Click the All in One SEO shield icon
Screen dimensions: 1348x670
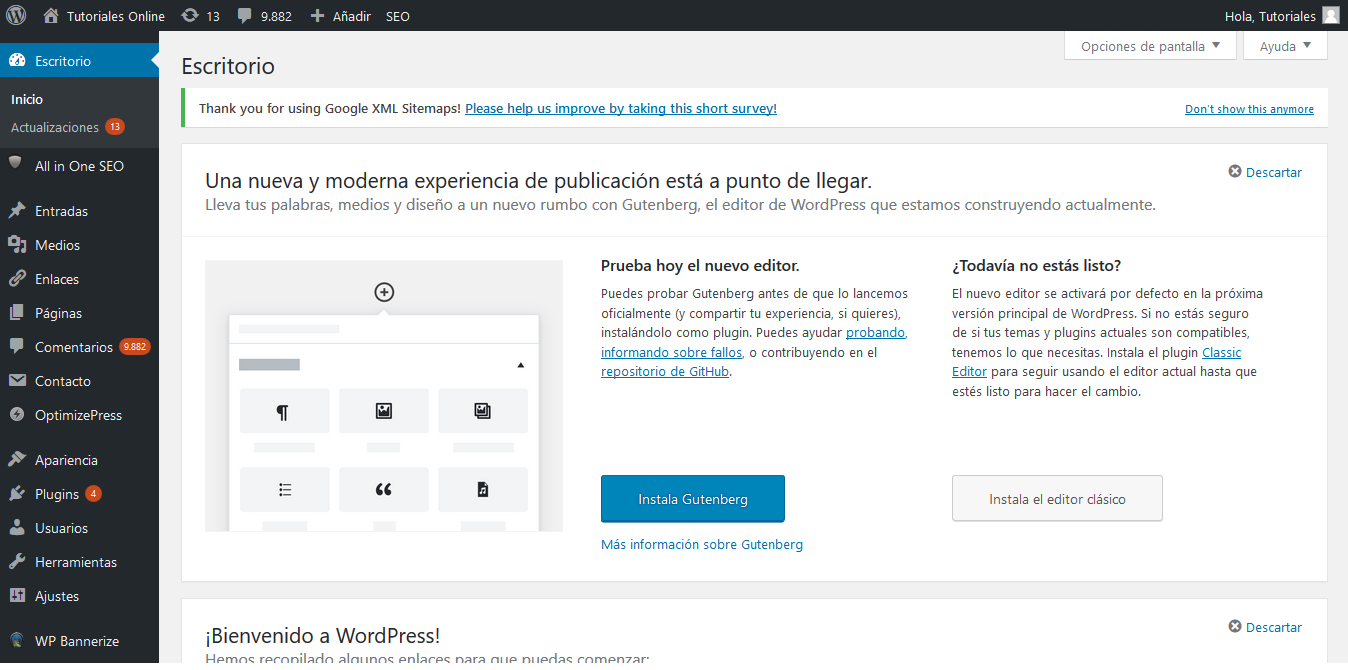[17, 164]
